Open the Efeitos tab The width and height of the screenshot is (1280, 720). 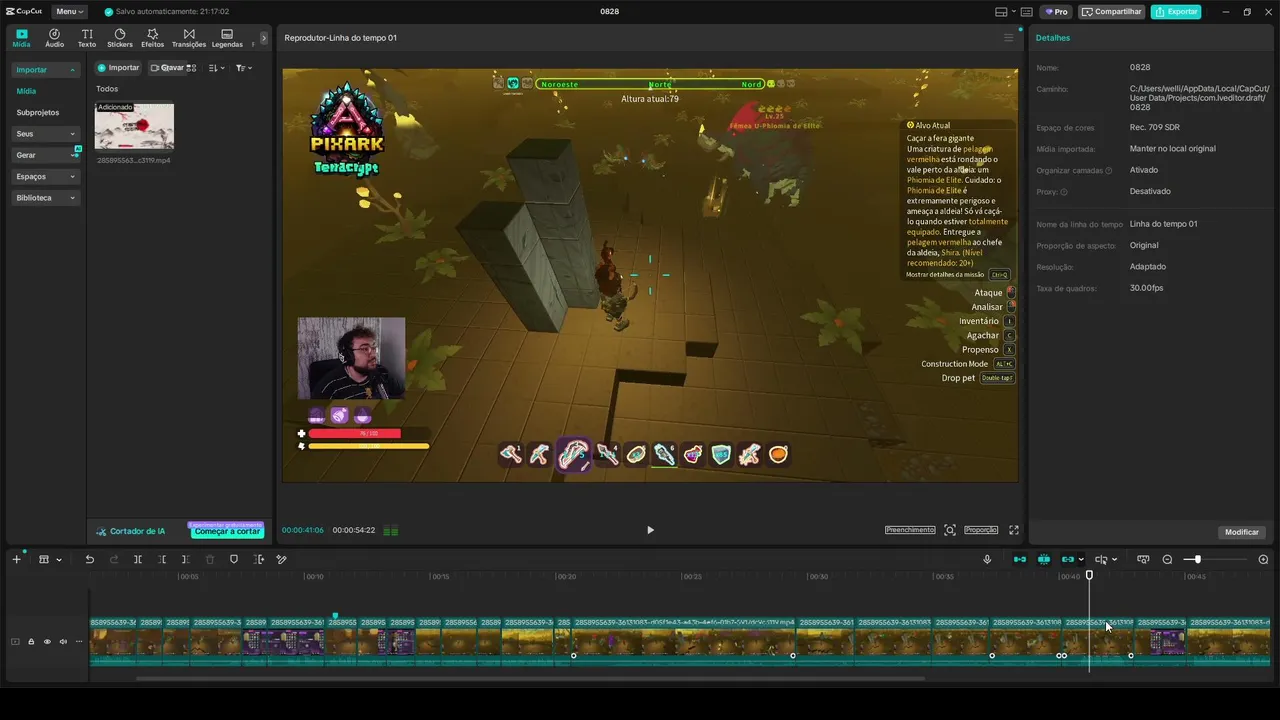point(152,38)
